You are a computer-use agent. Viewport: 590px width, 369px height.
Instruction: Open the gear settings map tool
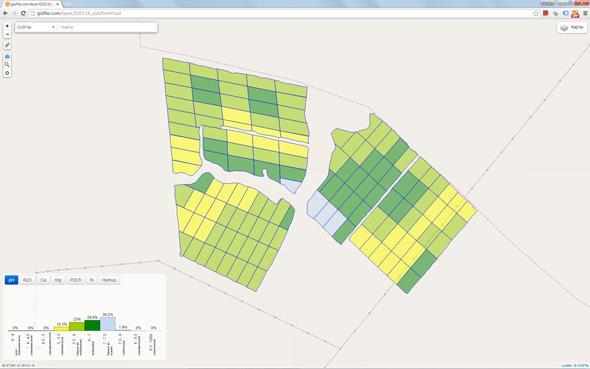point(7,73)
